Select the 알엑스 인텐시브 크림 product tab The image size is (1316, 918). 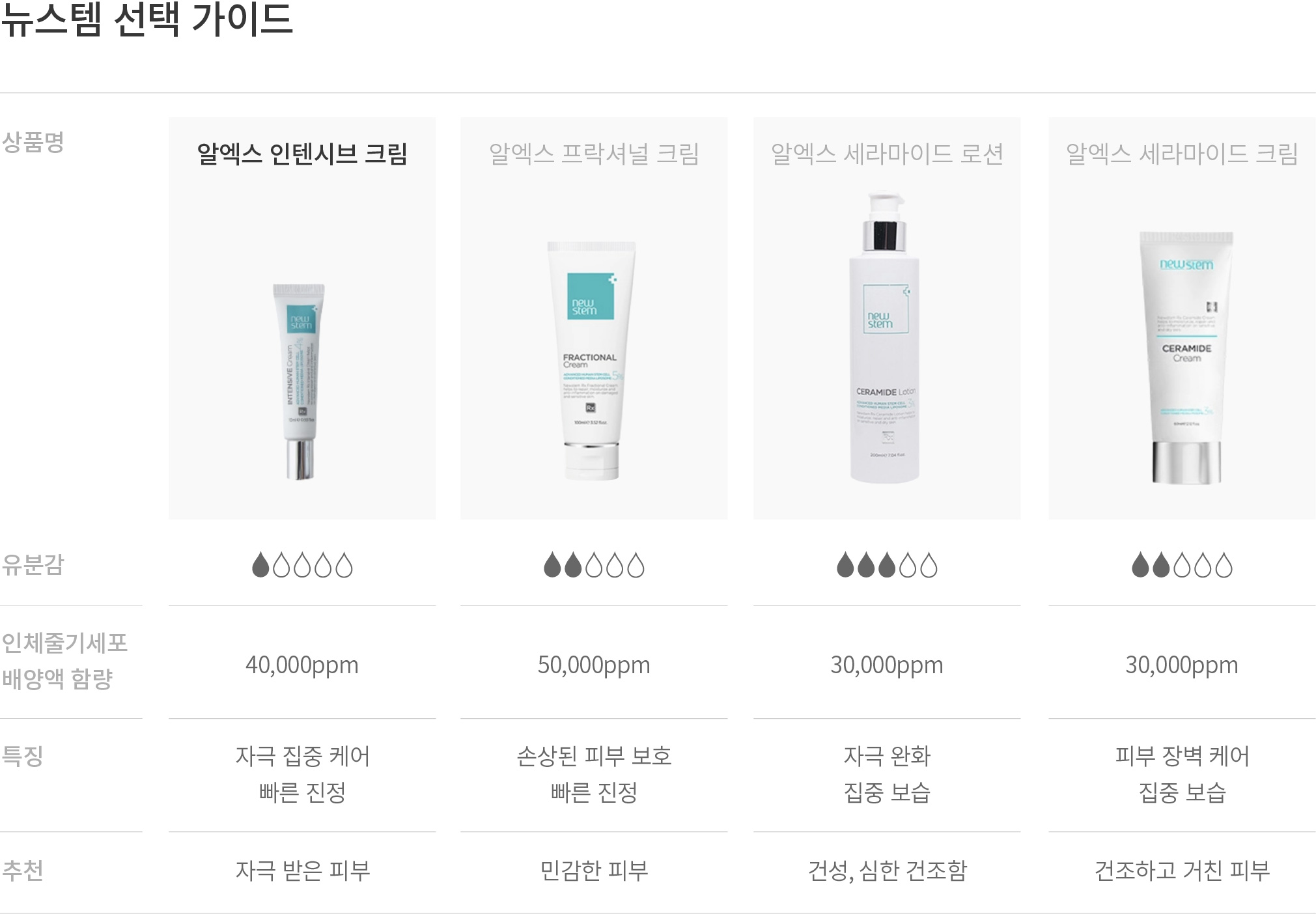[x=302, y=154]
